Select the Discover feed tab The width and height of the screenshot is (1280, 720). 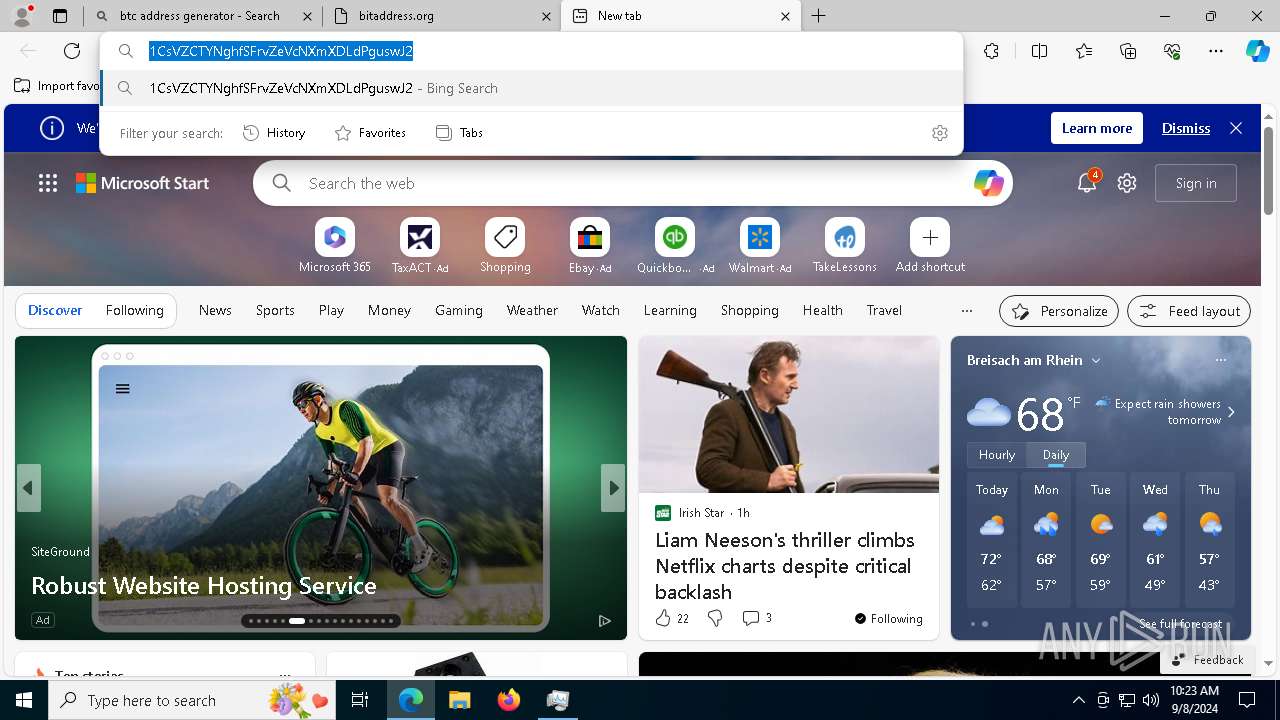55,311
